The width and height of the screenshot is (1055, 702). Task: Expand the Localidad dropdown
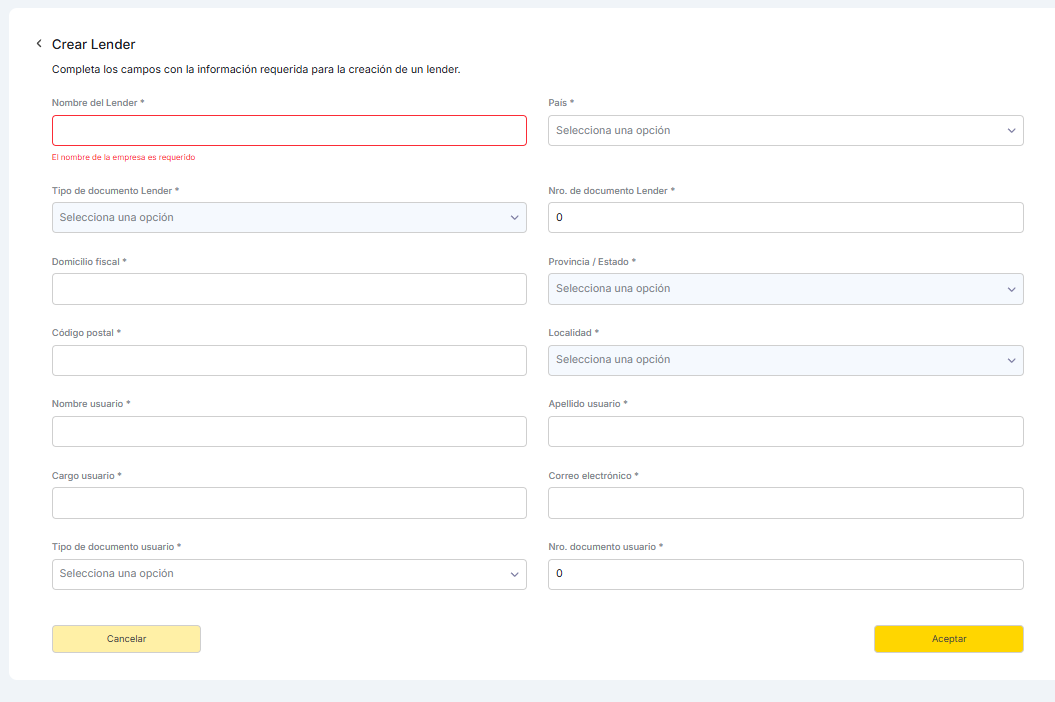pyautogui.click(x=785, y=360)
